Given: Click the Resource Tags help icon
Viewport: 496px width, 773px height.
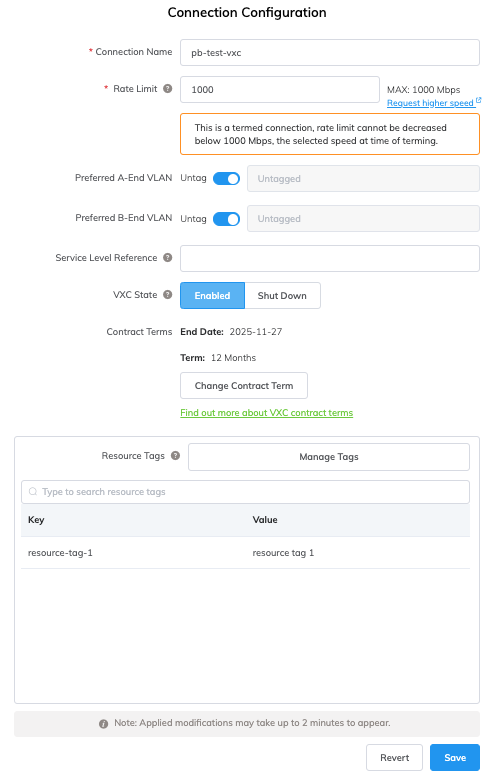Looking at the screenshot, I should coord(176,456).
